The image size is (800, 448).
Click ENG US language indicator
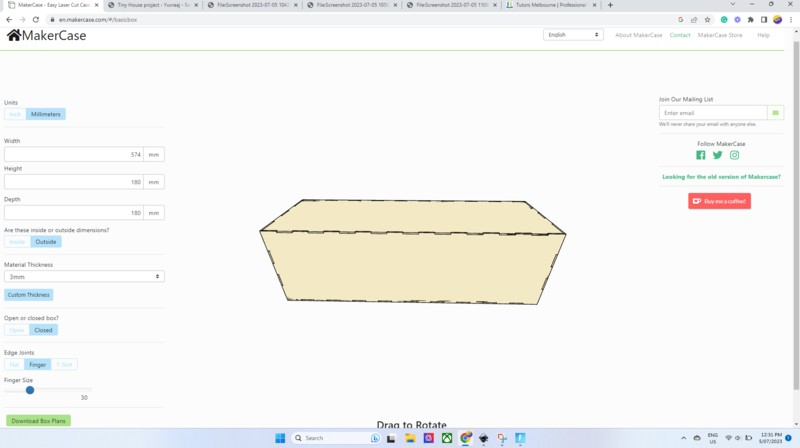point(713,438)
